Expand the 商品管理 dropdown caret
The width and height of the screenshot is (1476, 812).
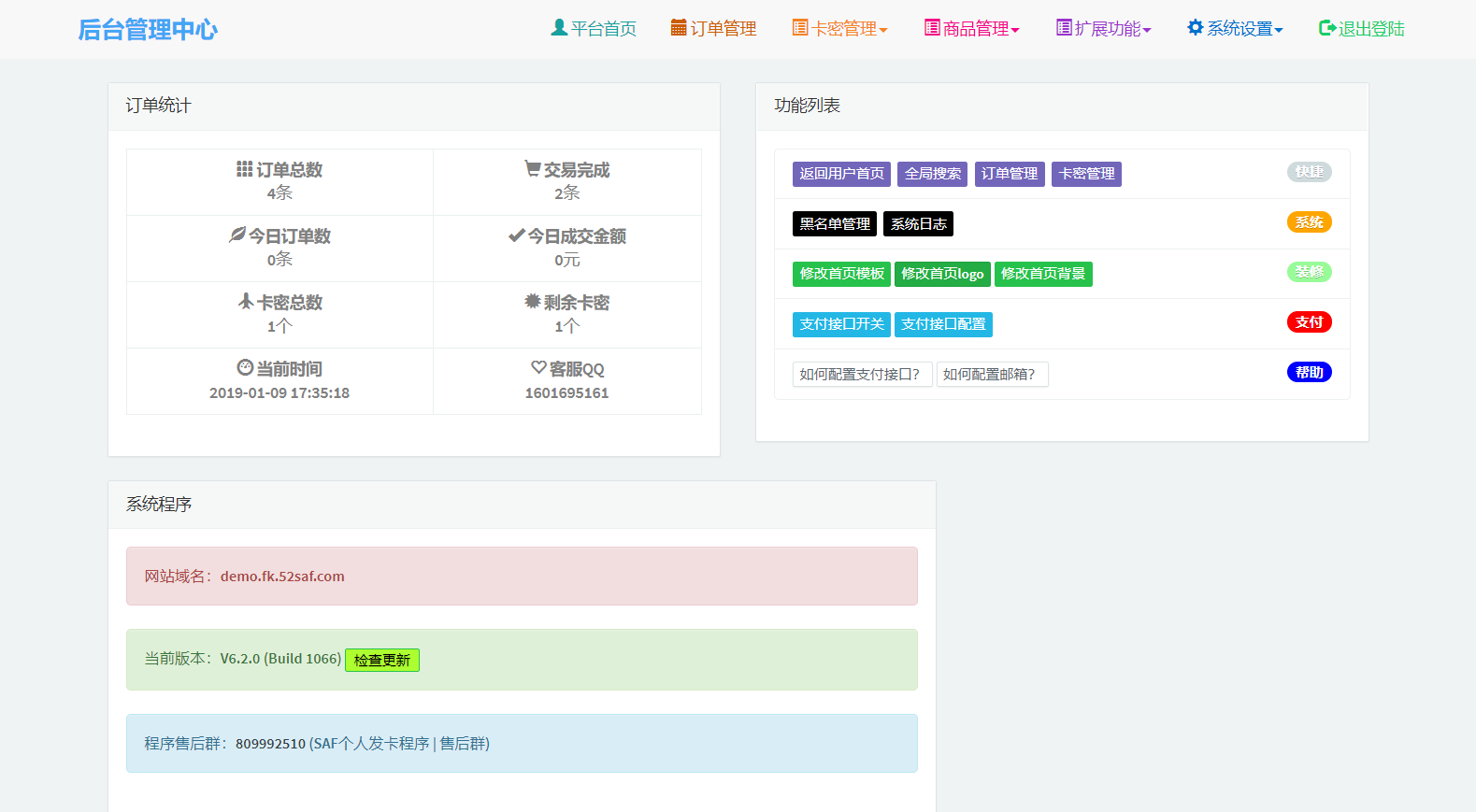coord(1015,30)
